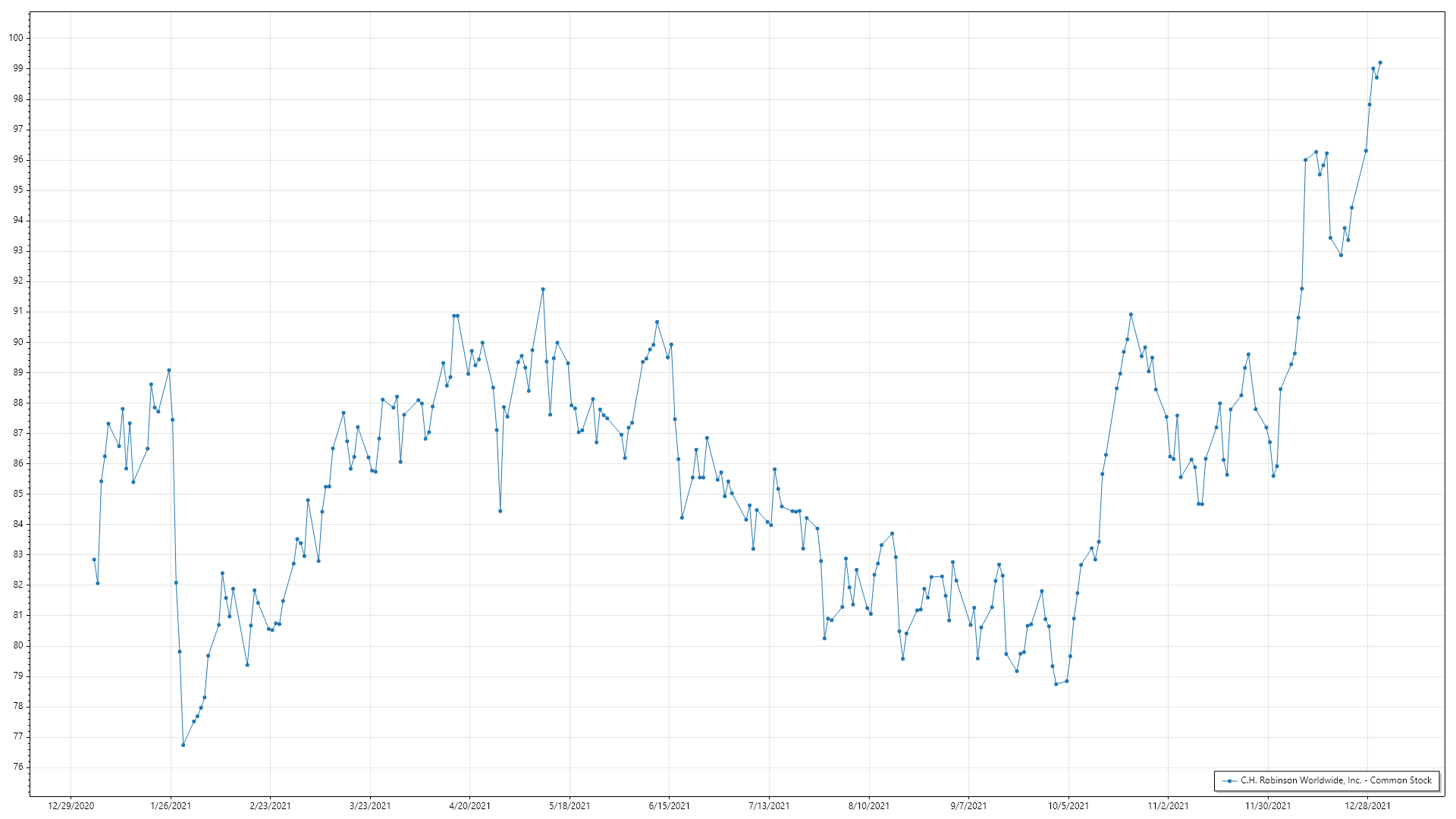
Task: Click the 11/2/2021 x-axis date label
Action: (1168, 806)
